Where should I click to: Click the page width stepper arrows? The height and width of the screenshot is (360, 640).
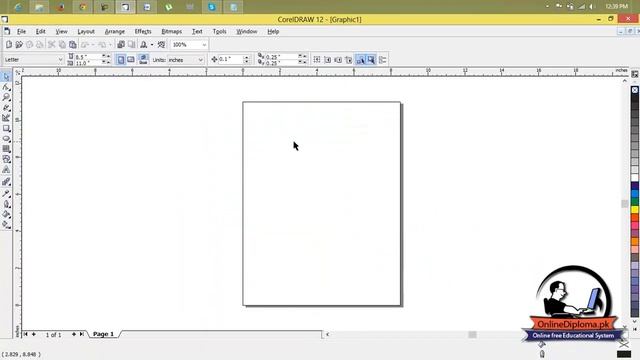[106, 57]
